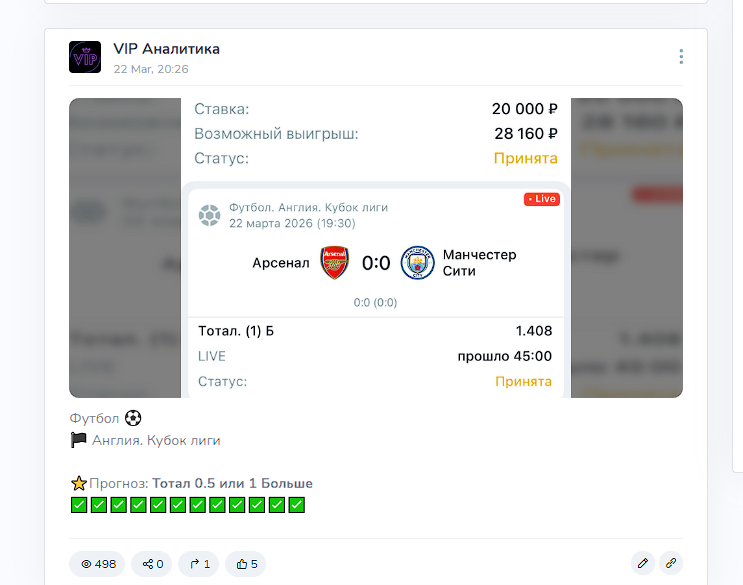Click the Manchester City club crest

pyautogui.click(x=417, y=262)
